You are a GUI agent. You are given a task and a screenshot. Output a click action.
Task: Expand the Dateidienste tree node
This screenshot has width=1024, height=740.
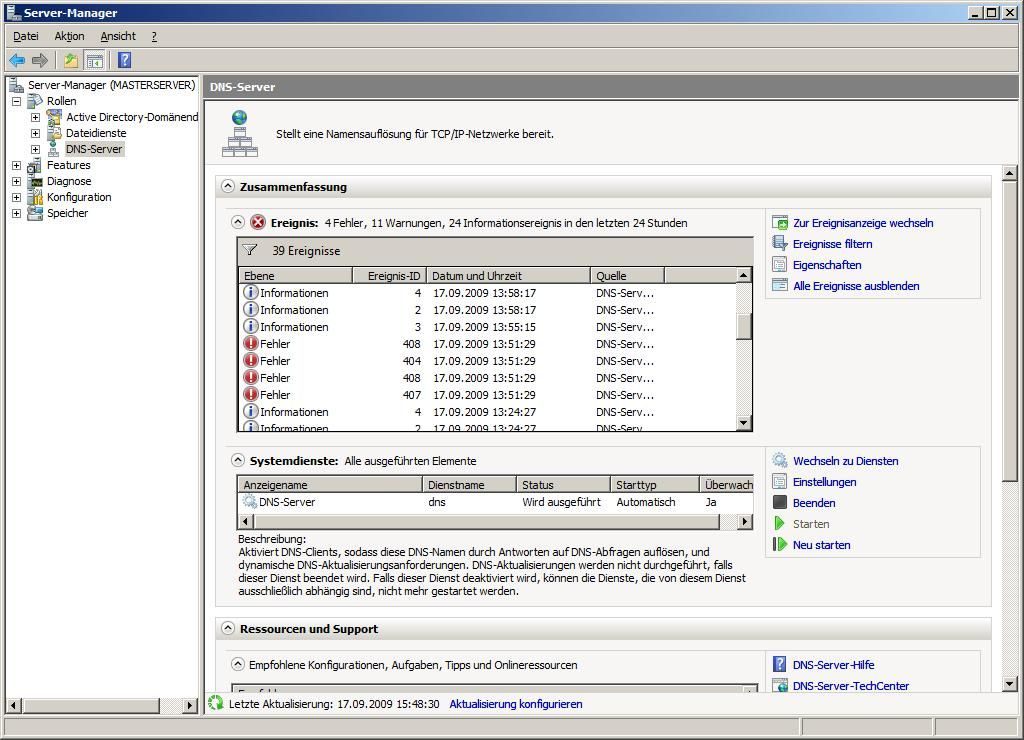35,133
